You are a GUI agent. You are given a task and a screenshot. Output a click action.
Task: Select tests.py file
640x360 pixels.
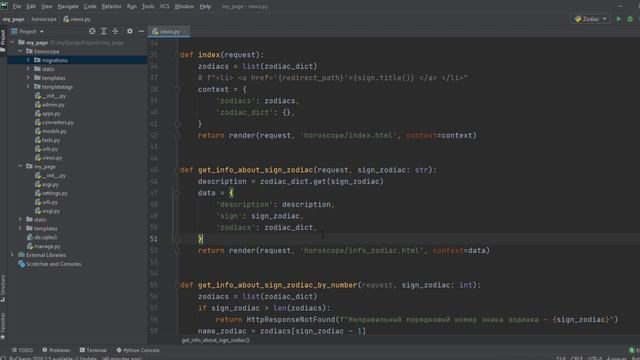tap(51, 140)
